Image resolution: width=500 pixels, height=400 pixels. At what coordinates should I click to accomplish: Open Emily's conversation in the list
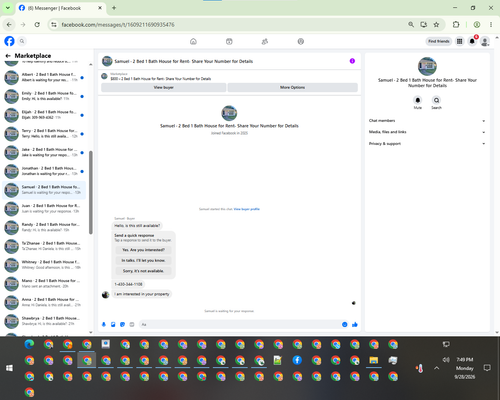44,96
